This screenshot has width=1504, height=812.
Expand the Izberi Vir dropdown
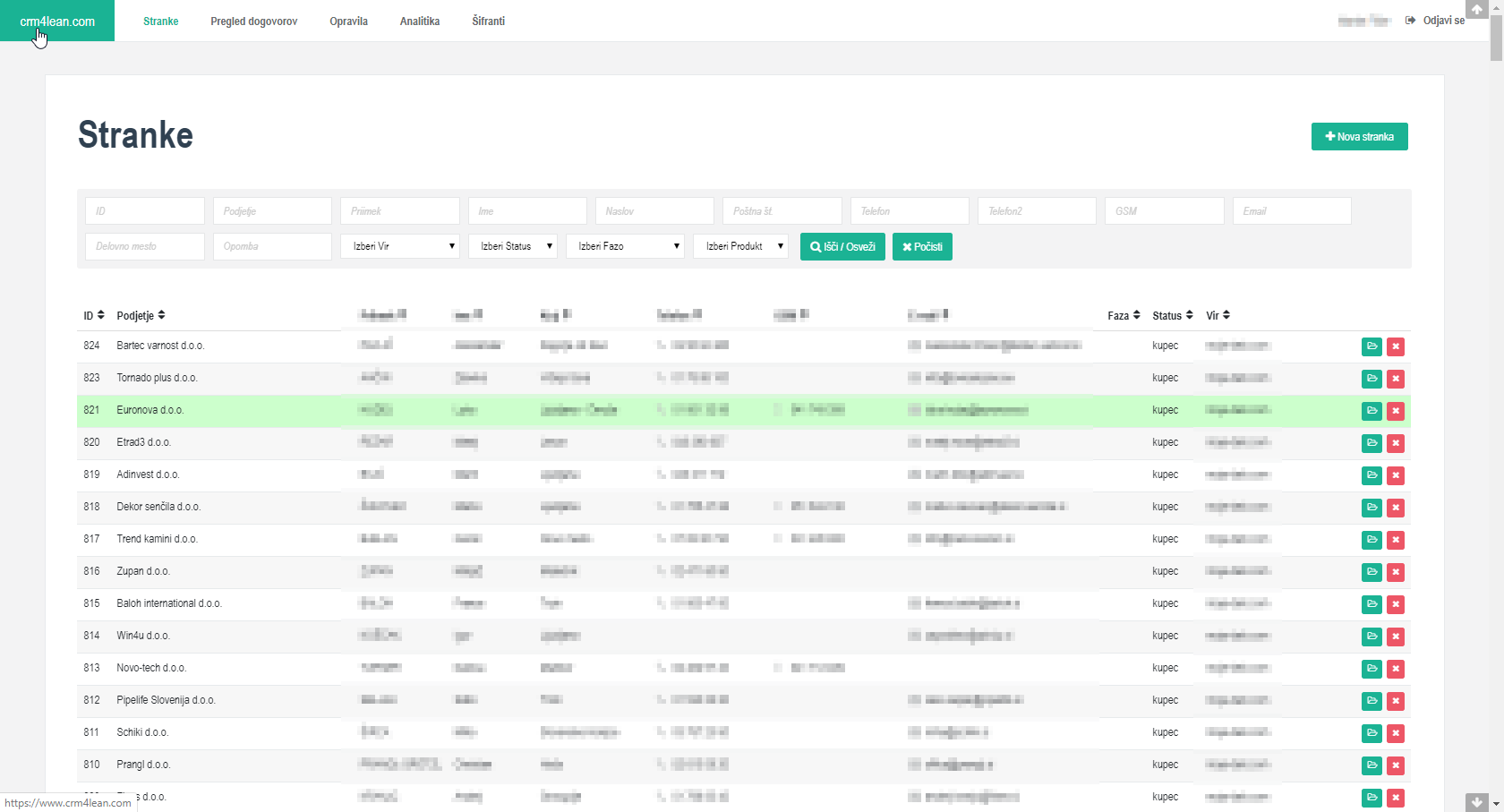(x=400, y=246)
